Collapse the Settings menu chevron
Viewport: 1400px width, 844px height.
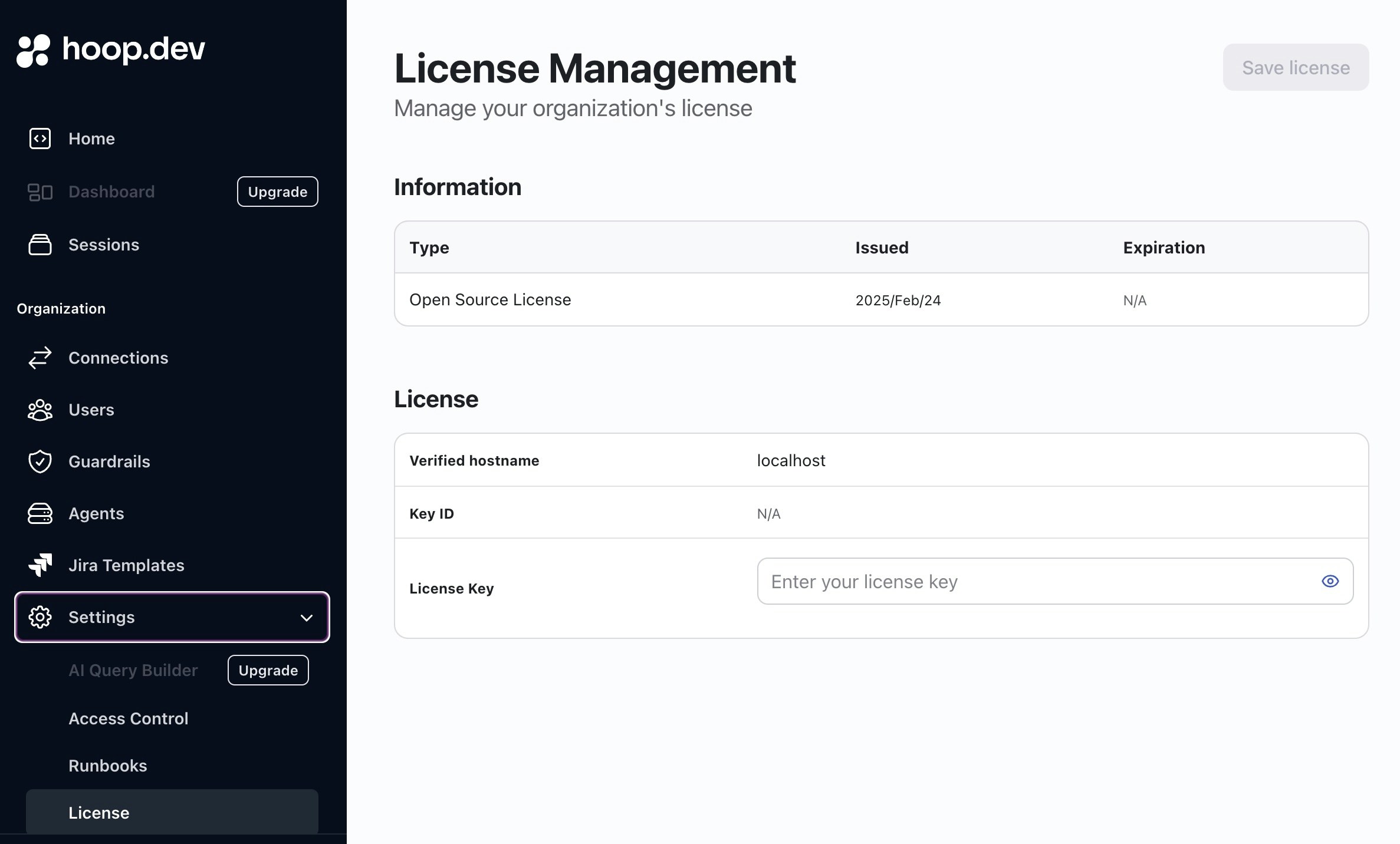[306, 618]
